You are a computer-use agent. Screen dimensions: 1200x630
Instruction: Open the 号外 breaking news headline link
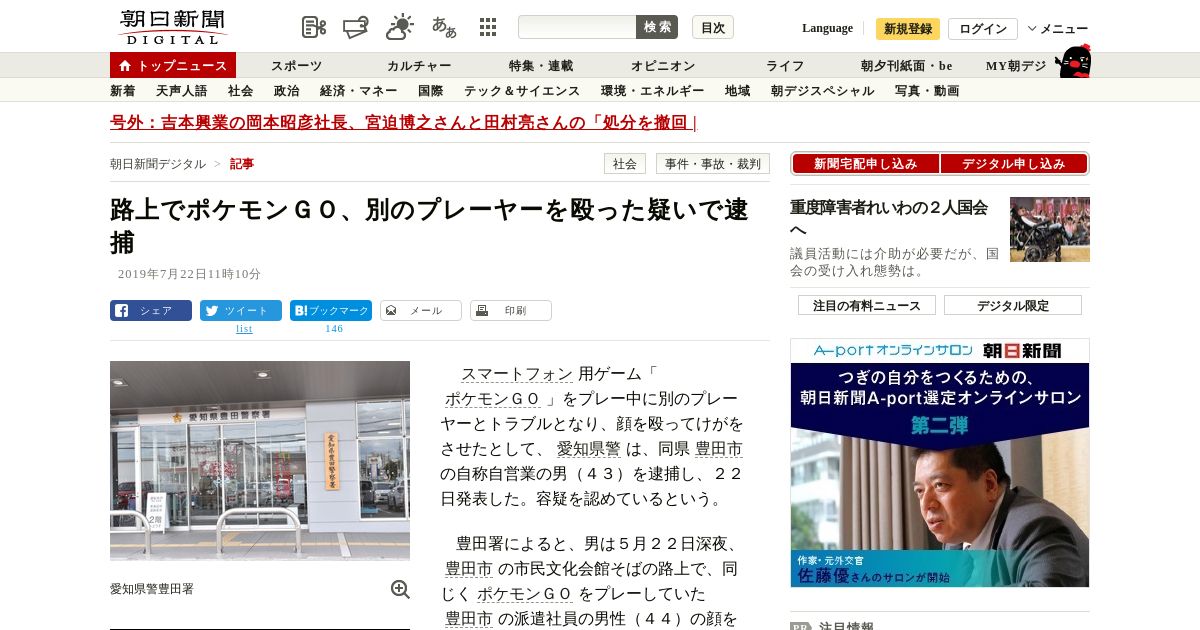[x=403, y=122]
